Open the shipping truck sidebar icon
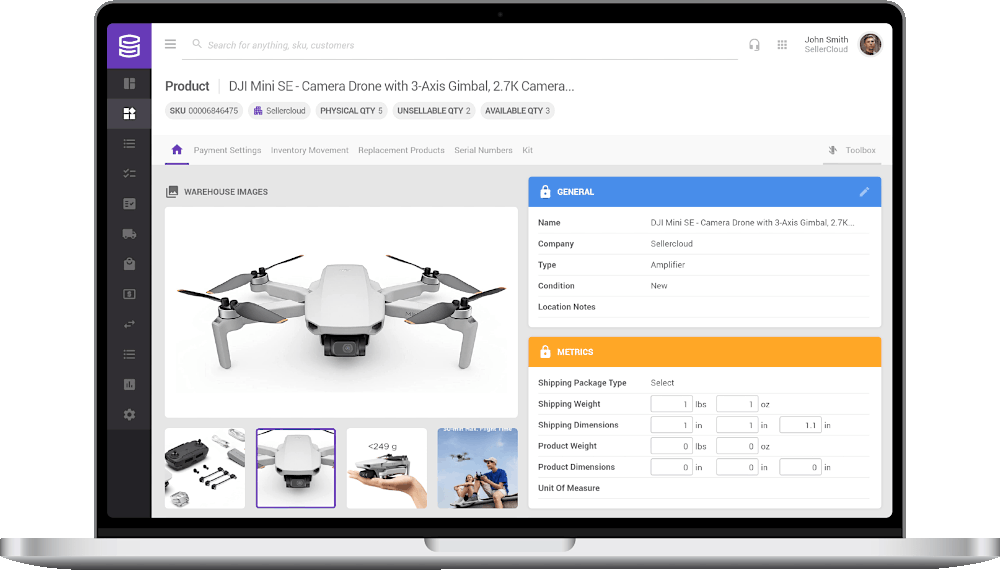1000x570 pixels. [x=129, y=234]
